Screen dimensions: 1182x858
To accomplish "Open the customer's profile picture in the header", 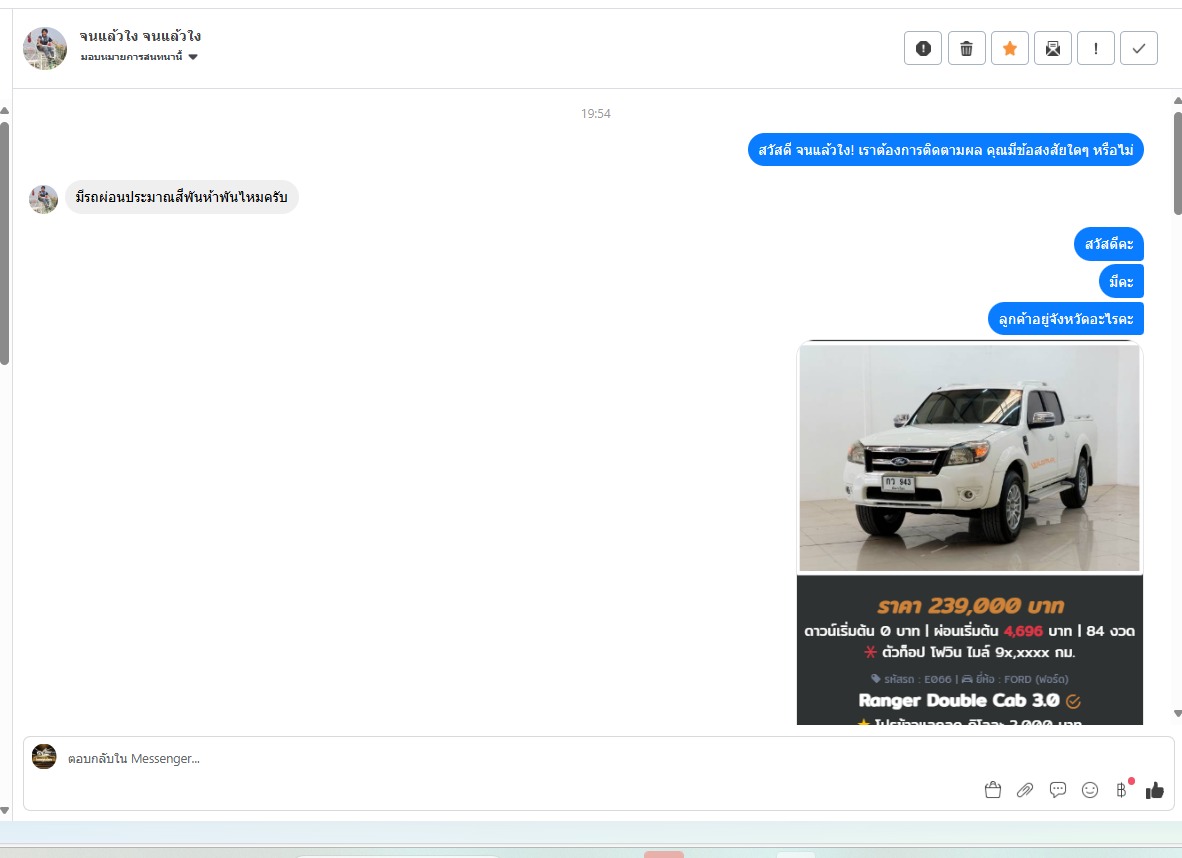I will (x=44, y=48).
